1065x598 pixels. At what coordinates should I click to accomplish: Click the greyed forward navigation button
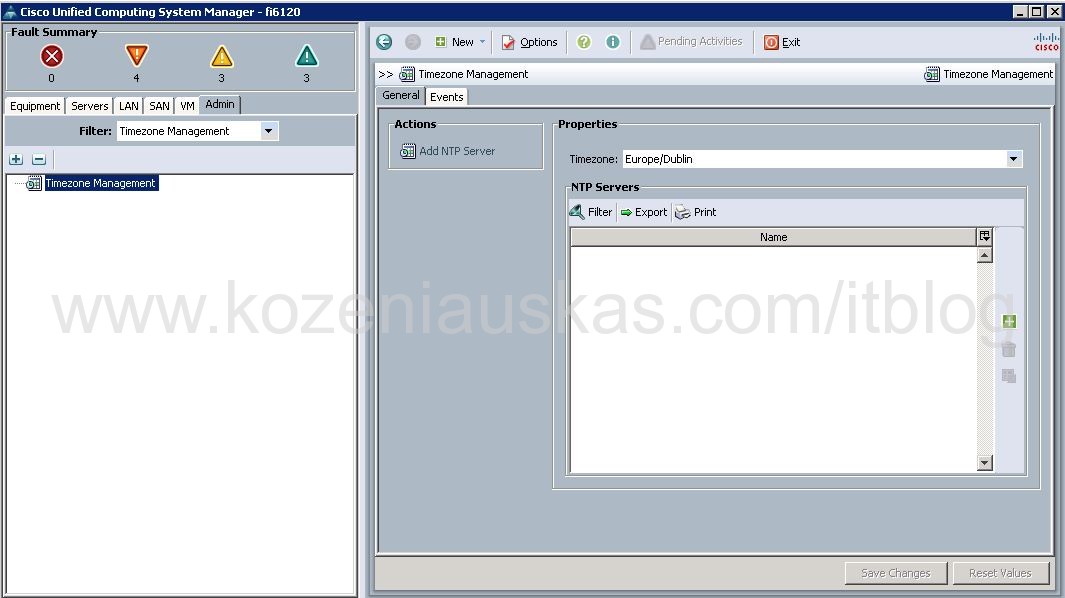click(x=412, y=42)
